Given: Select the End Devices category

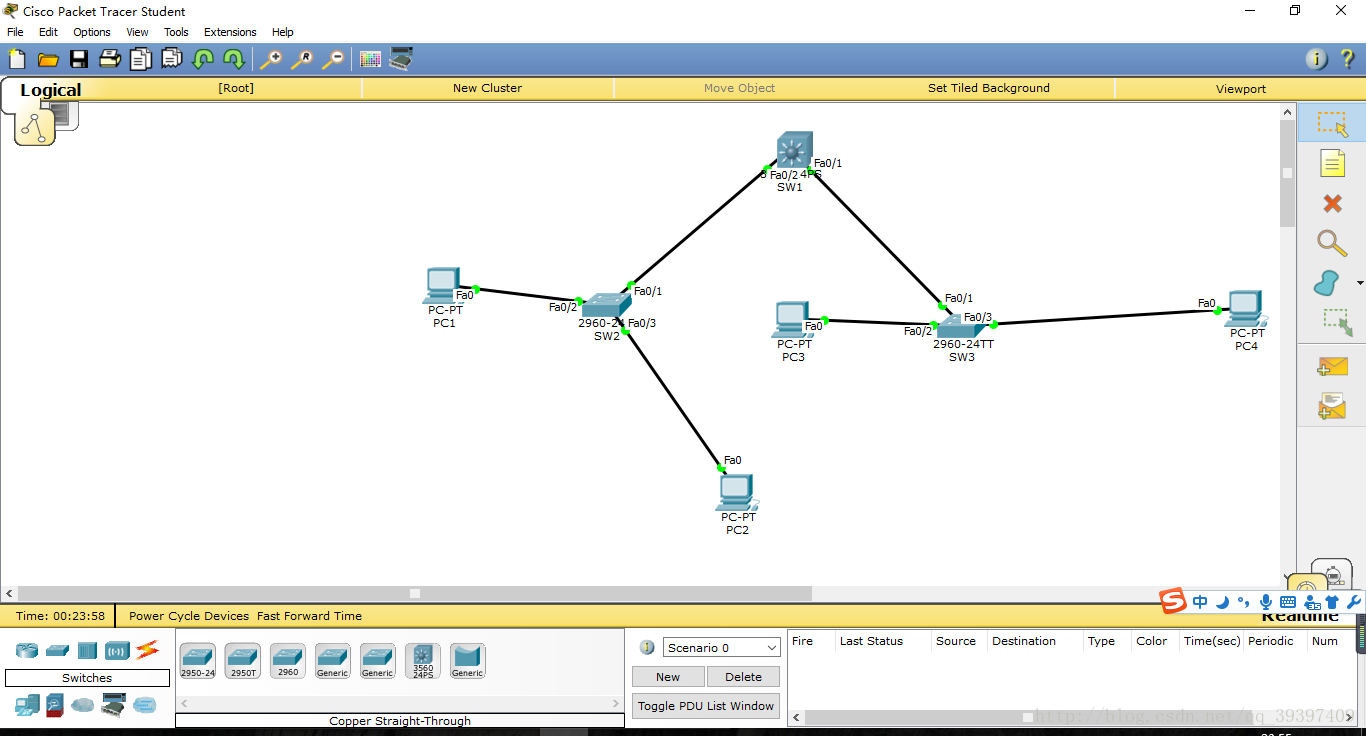Looking at the screenshot, I should [x=27, y=705].
